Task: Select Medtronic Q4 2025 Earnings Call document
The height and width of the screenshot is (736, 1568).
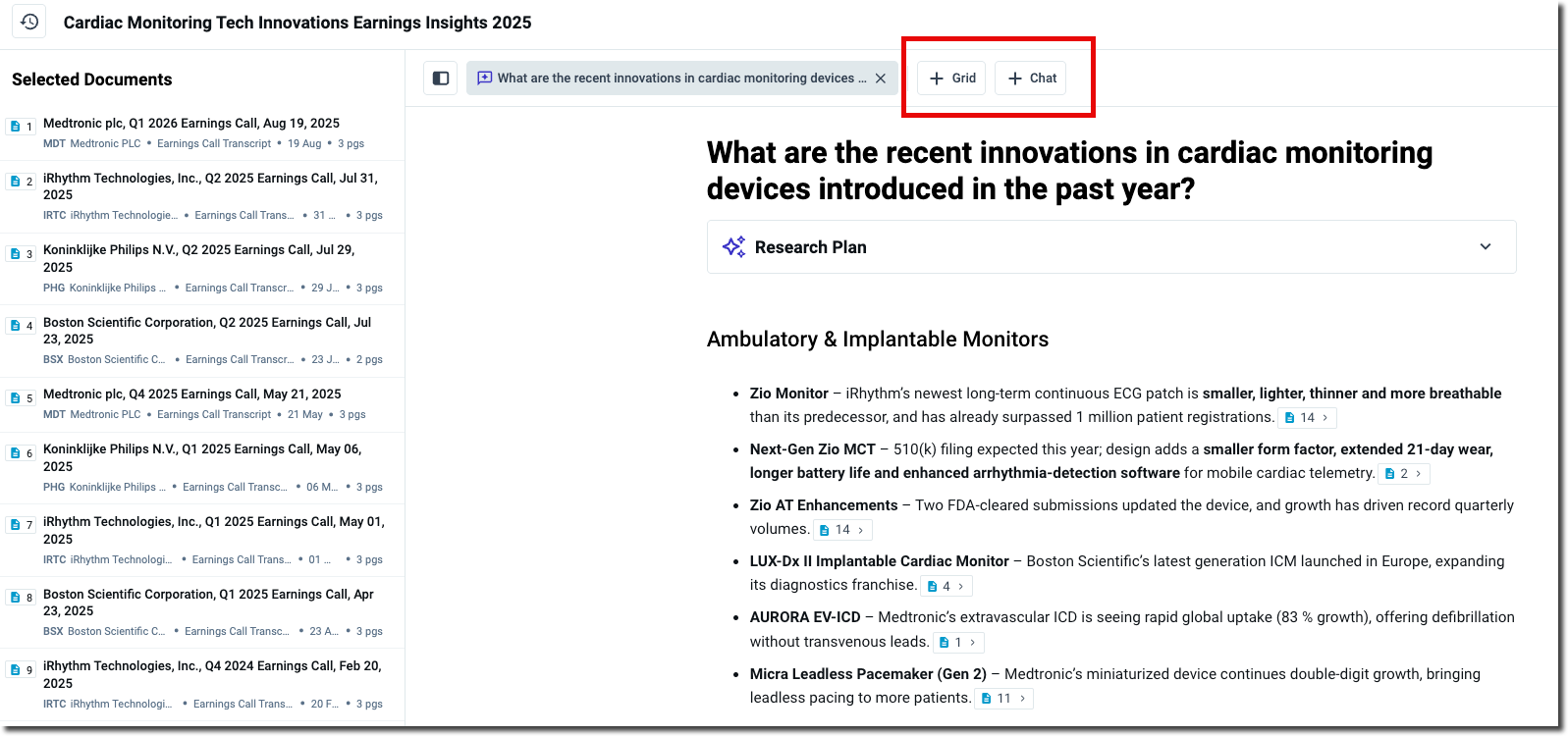Action: pyautogui.click(x=192, y=394)
